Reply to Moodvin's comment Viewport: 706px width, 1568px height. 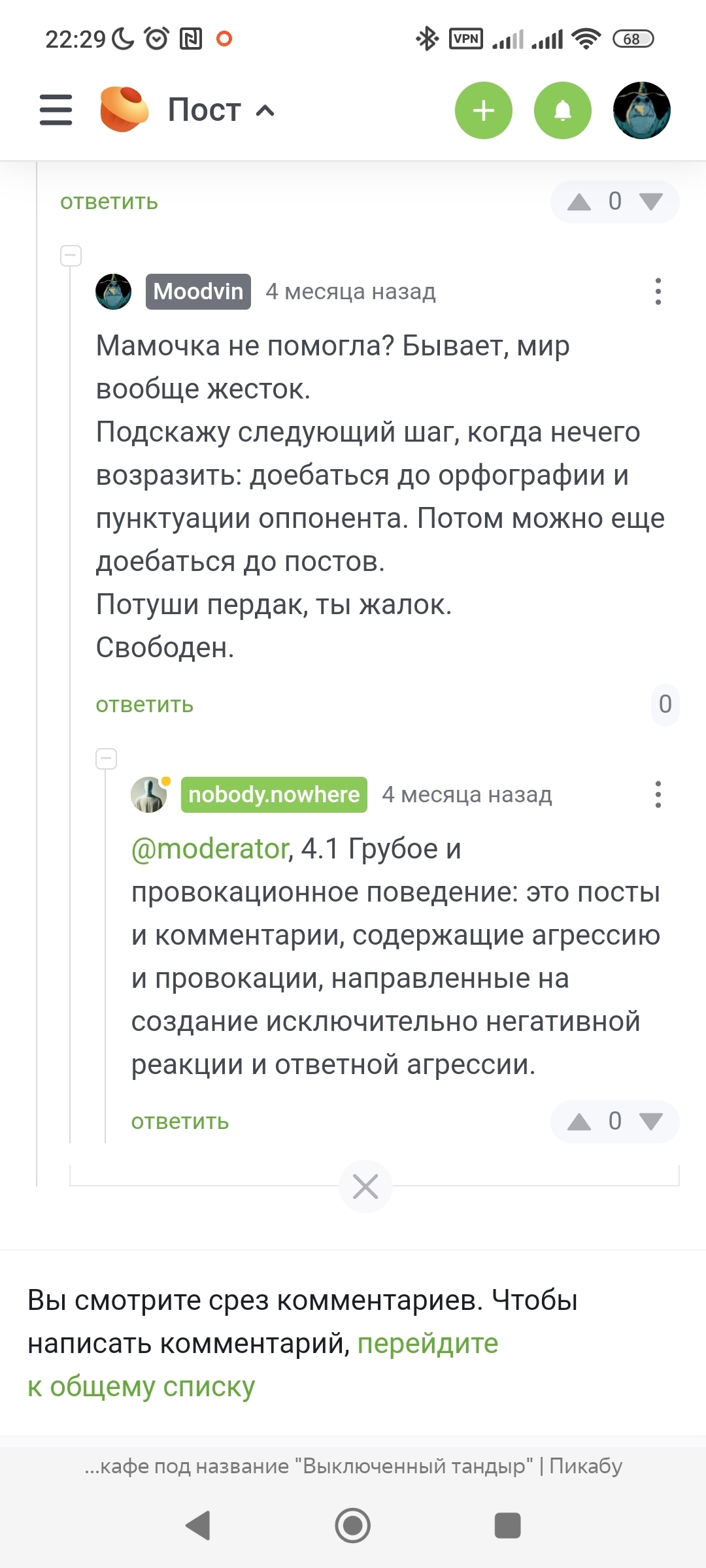pyautogui.click(x=144, y=705)
